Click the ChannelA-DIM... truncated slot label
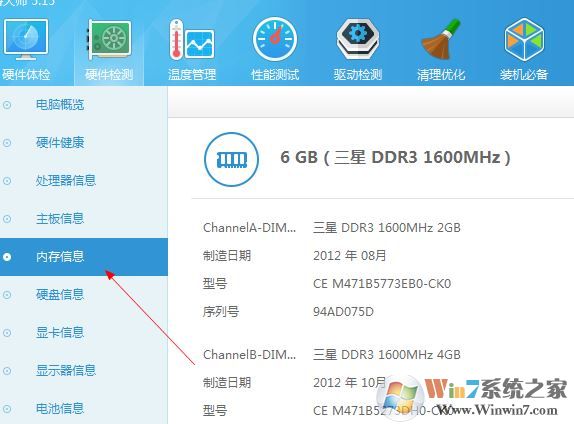Image resolution: width=574 pixels, height=424 pixels. pyautogui.click(x=249, y=228)
